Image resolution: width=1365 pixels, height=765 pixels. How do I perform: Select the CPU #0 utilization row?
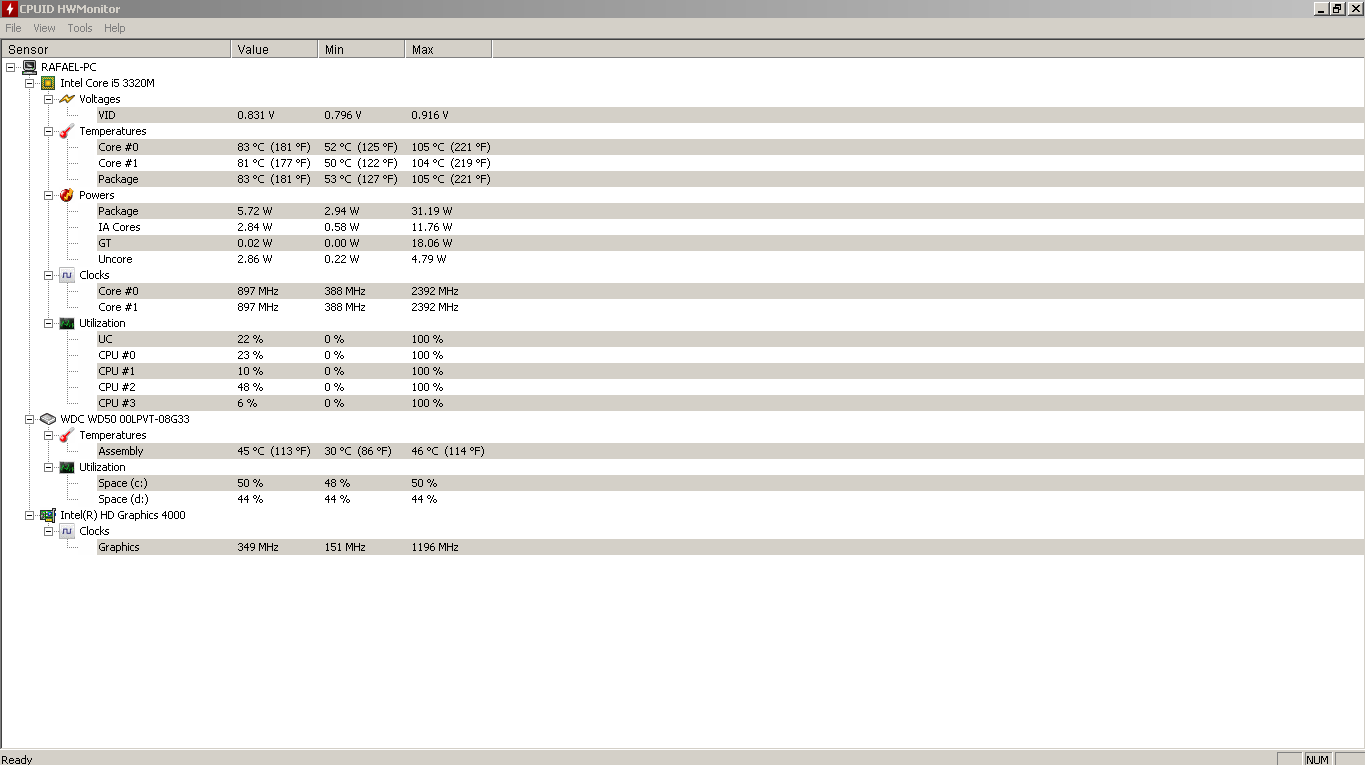730,355
